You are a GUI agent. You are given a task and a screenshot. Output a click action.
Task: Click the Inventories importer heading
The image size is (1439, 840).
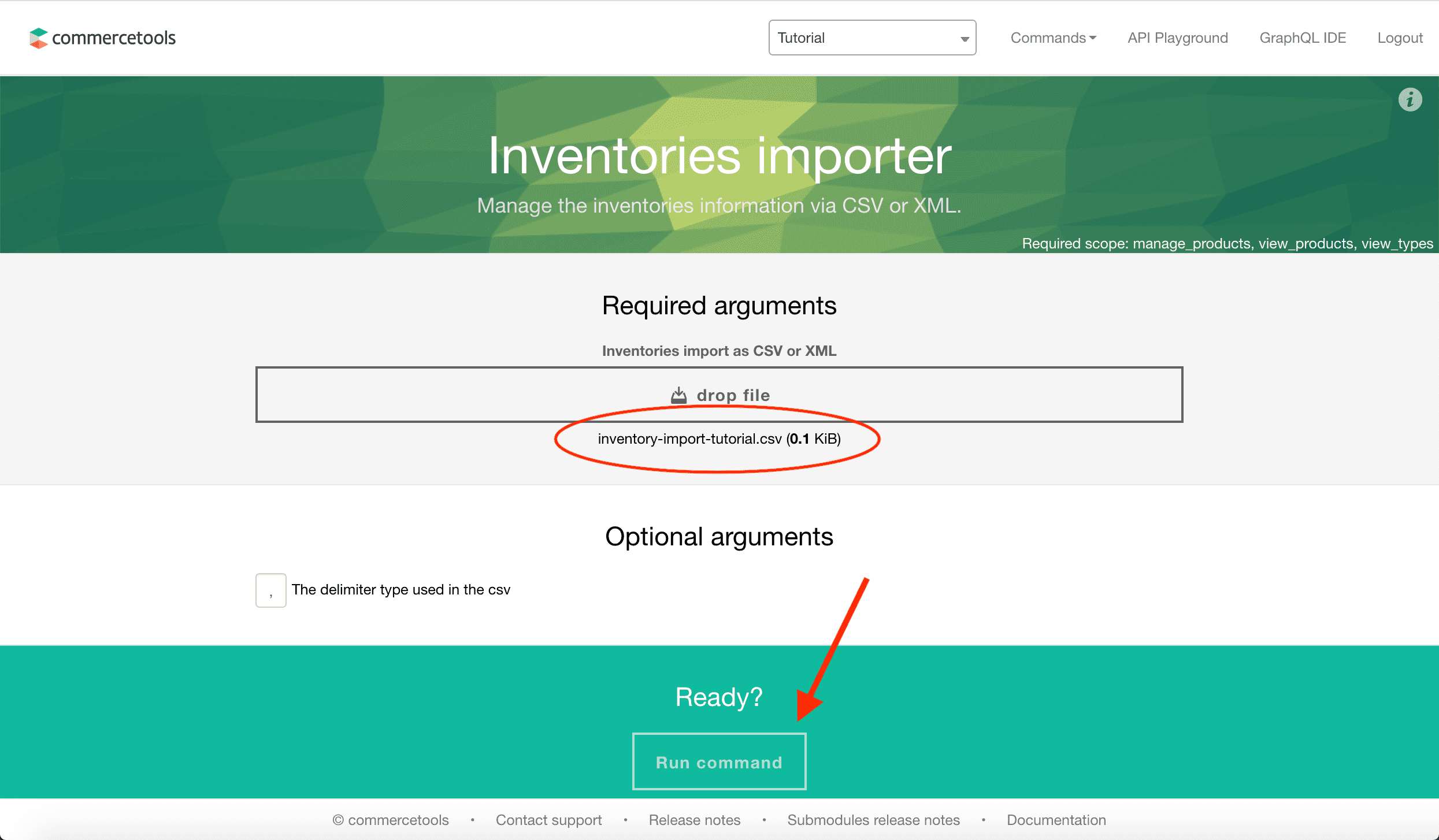[x=719, y=156]
